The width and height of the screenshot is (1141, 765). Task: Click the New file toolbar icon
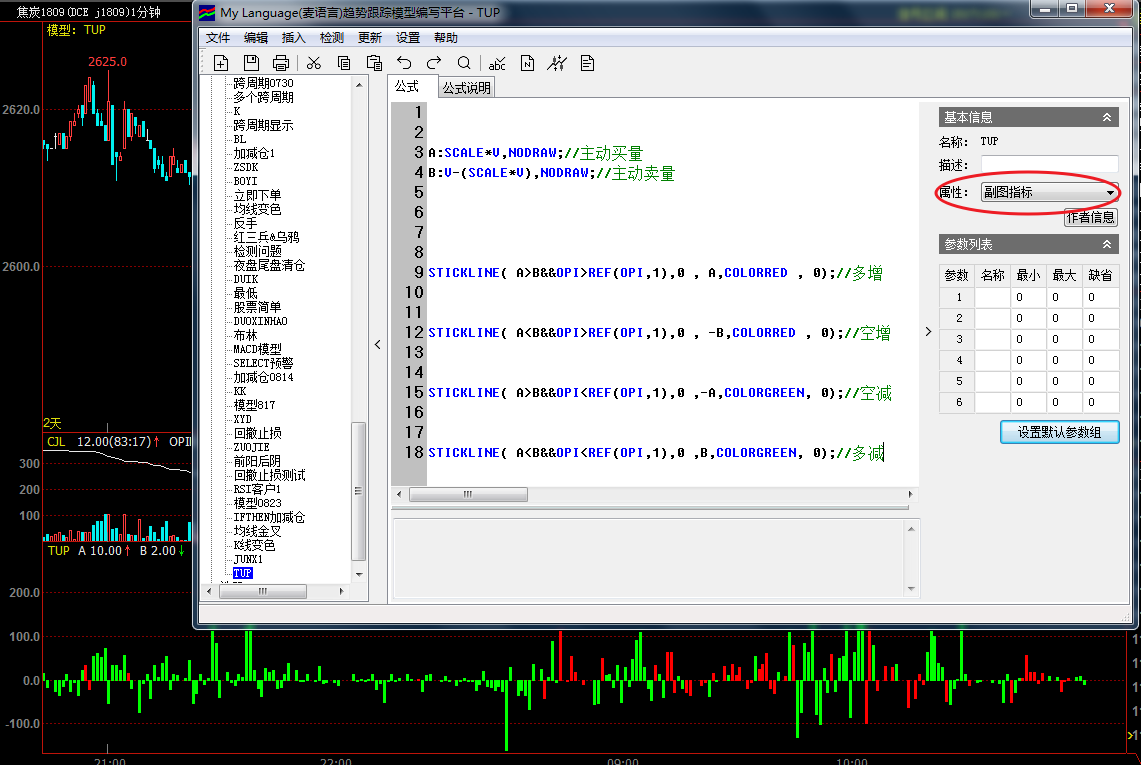tap(221, 63)
